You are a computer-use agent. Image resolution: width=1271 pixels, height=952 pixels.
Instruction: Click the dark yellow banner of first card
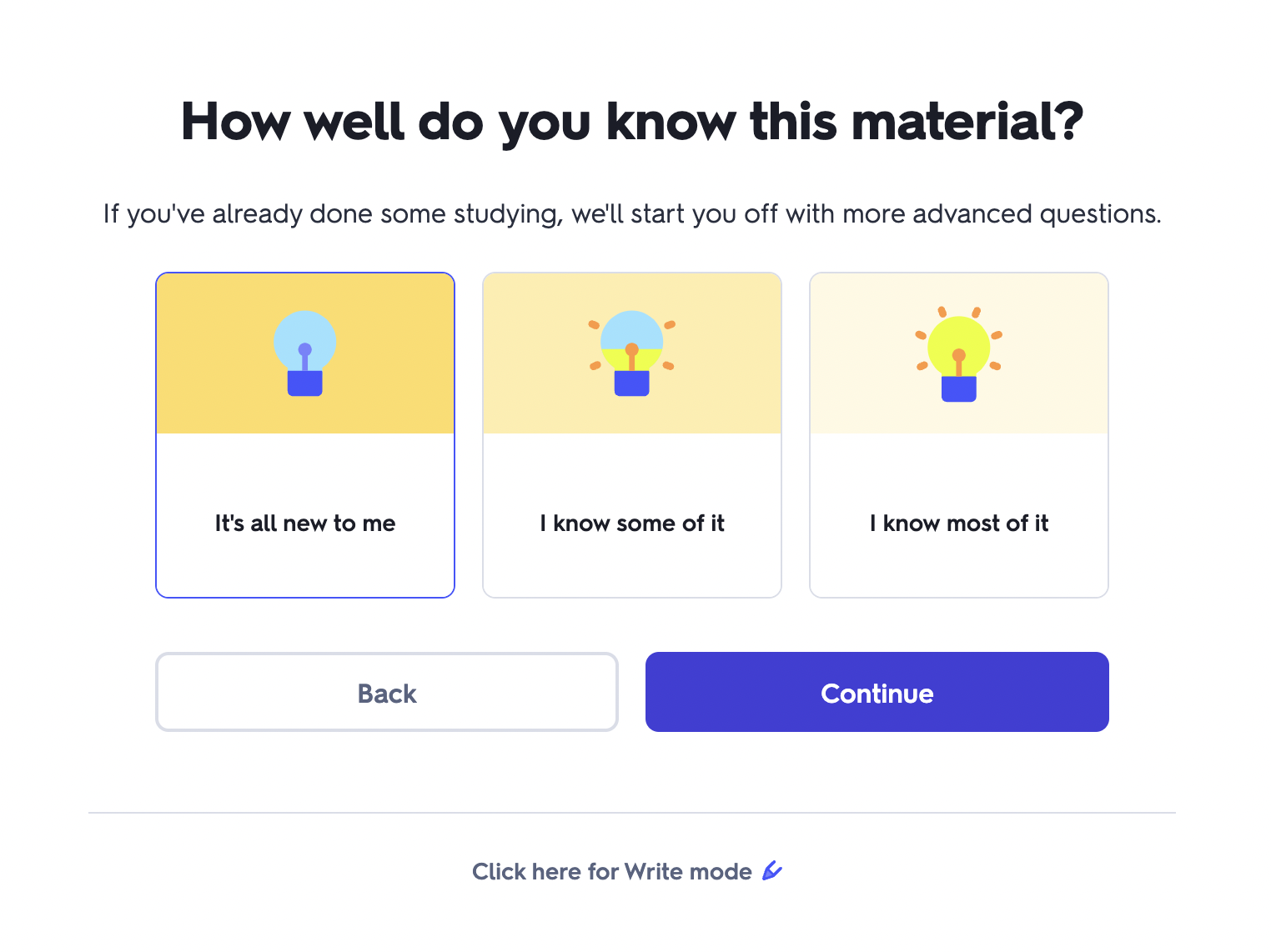coord(305,353)
